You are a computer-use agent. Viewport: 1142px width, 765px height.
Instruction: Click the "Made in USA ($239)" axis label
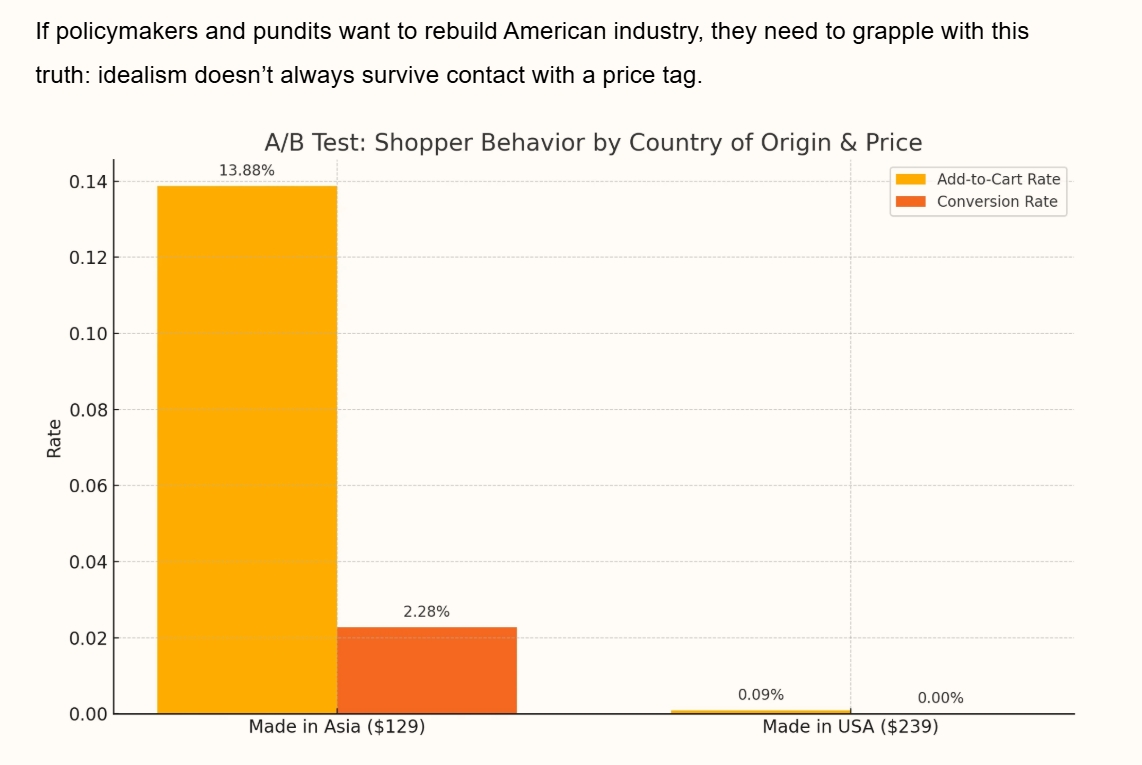[x=850, y=728]
